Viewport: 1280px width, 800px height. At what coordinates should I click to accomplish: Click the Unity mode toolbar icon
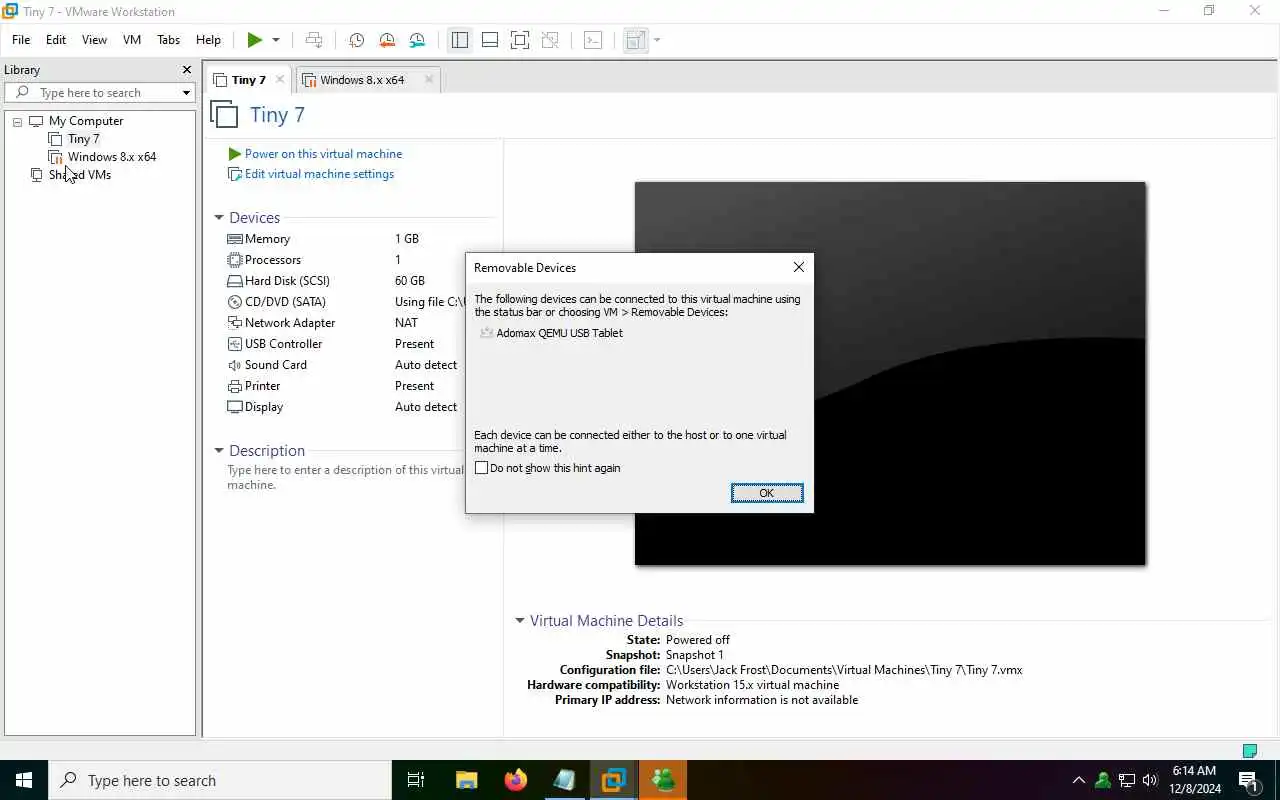pyautogui.click(x=550, y=40)
